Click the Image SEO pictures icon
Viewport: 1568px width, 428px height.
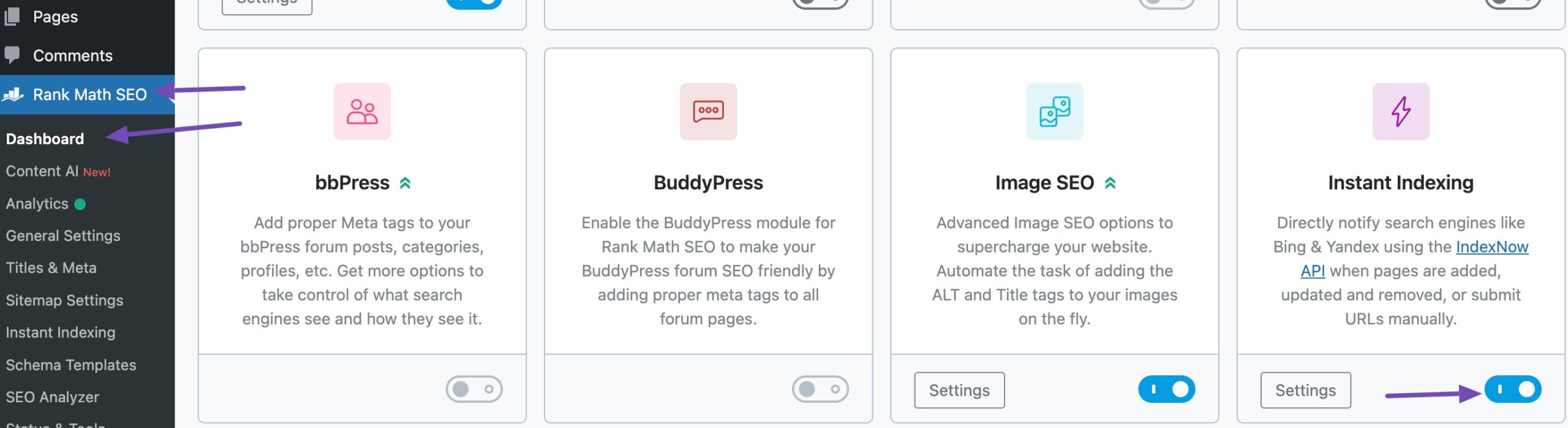click(x=1054, y=112)
